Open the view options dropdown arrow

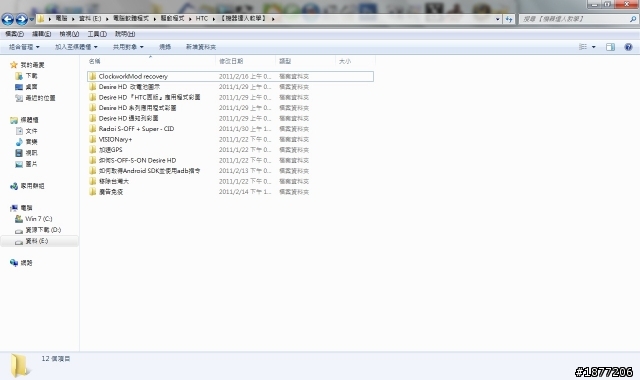(x=593, y=47)
